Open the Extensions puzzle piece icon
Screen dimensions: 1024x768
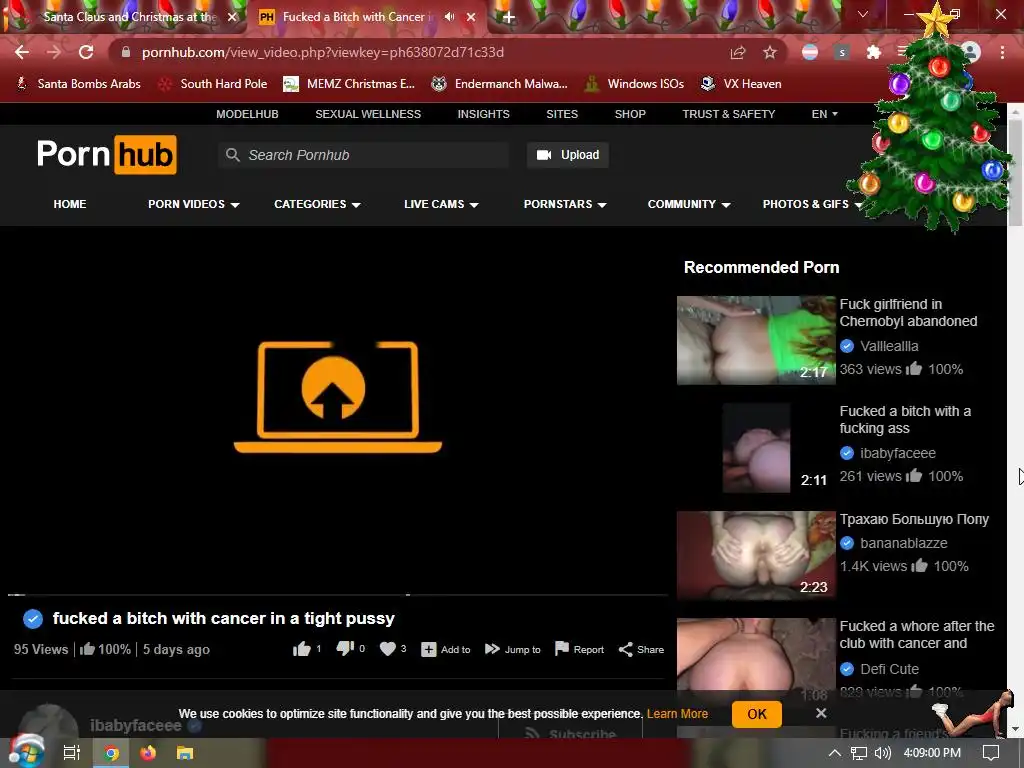[x=873, y=52]
